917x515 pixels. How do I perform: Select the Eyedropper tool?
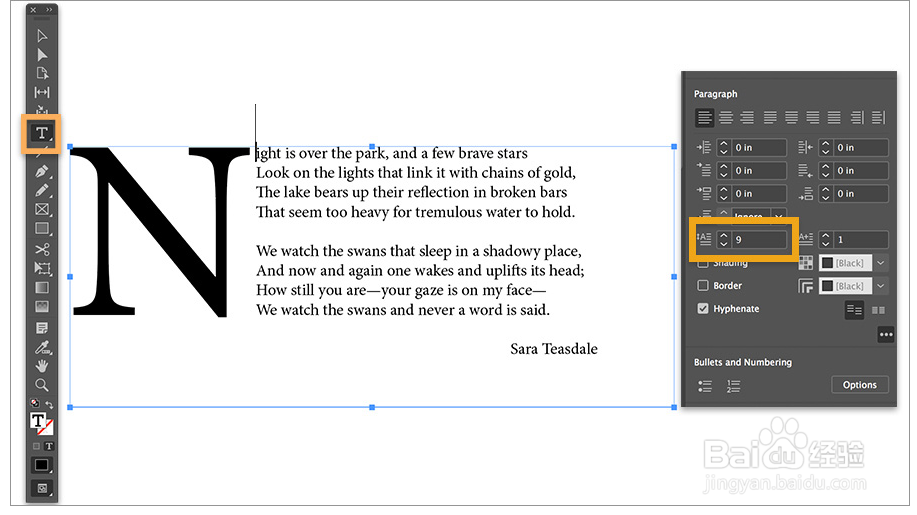(42, 347)
